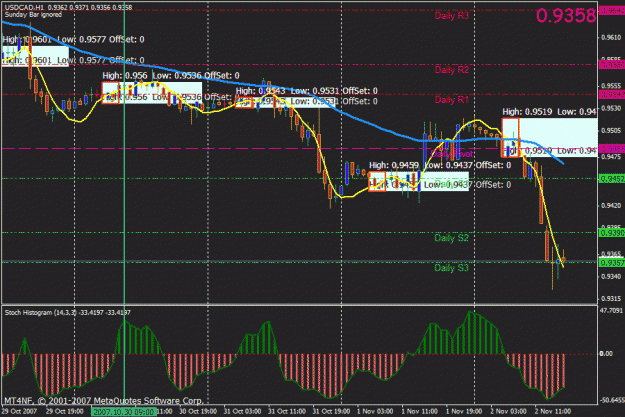Click the green 0.9357 price tag
The height and width of the screenshot is (417, 625).
coord(612,263)
